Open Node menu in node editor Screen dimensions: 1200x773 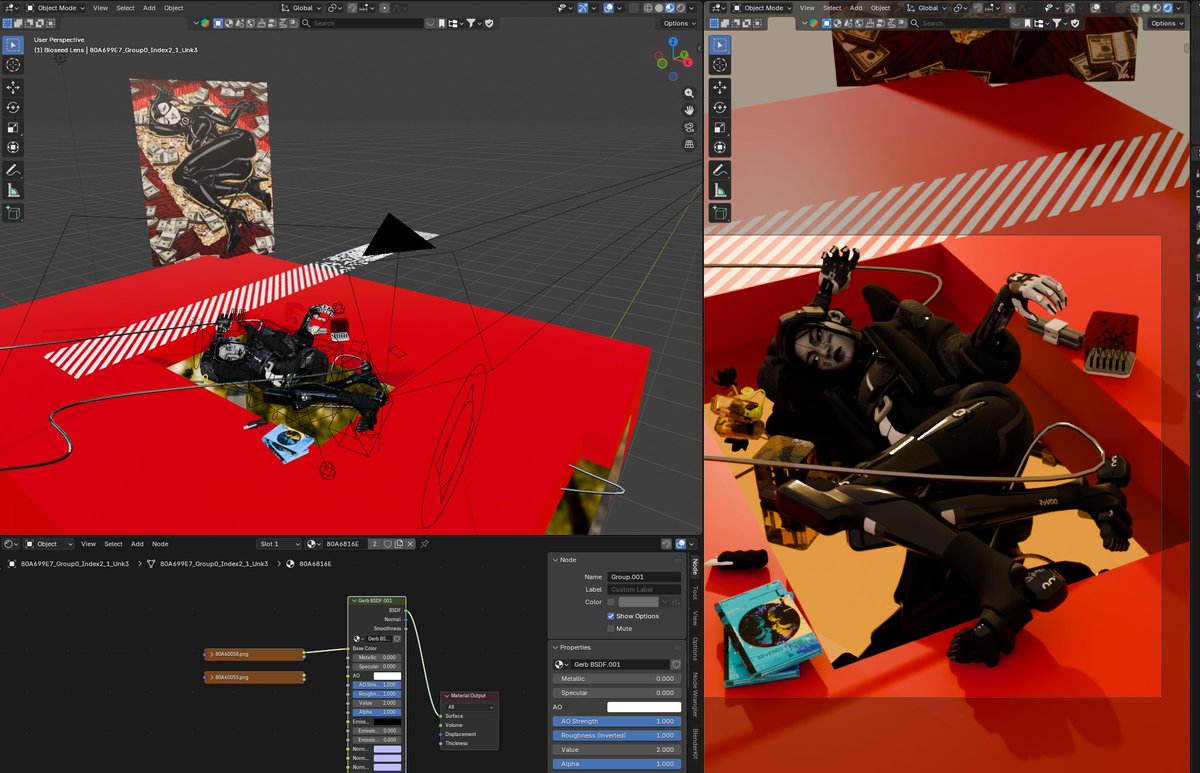(x=160, y=544)
